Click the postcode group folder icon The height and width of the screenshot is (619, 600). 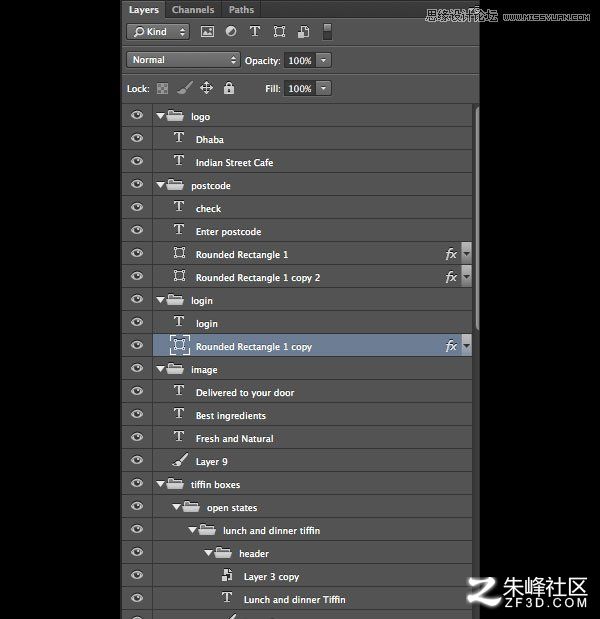click(175, 184)
